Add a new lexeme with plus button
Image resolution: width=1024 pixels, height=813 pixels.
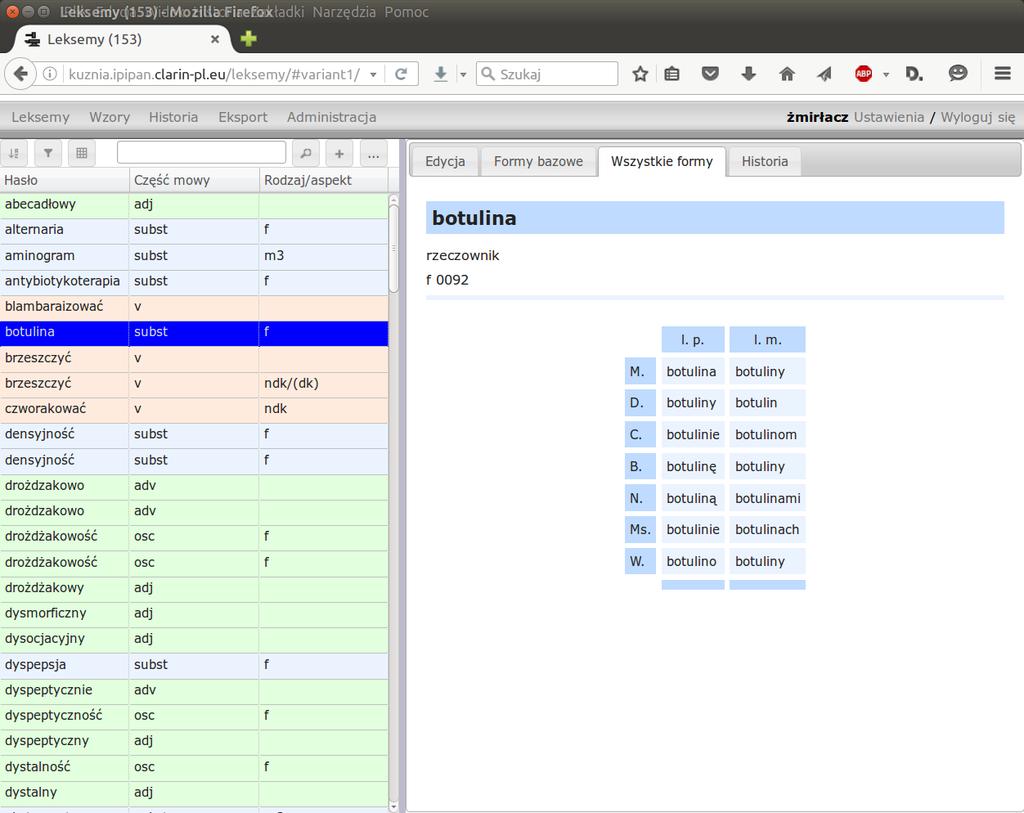pyautogui.click(x=339, y=154)
